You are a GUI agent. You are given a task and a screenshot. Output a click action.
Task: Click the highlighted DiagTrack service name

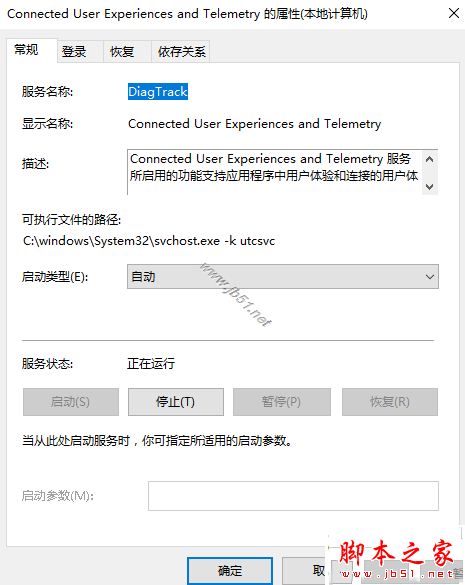[x=158, y=91]
